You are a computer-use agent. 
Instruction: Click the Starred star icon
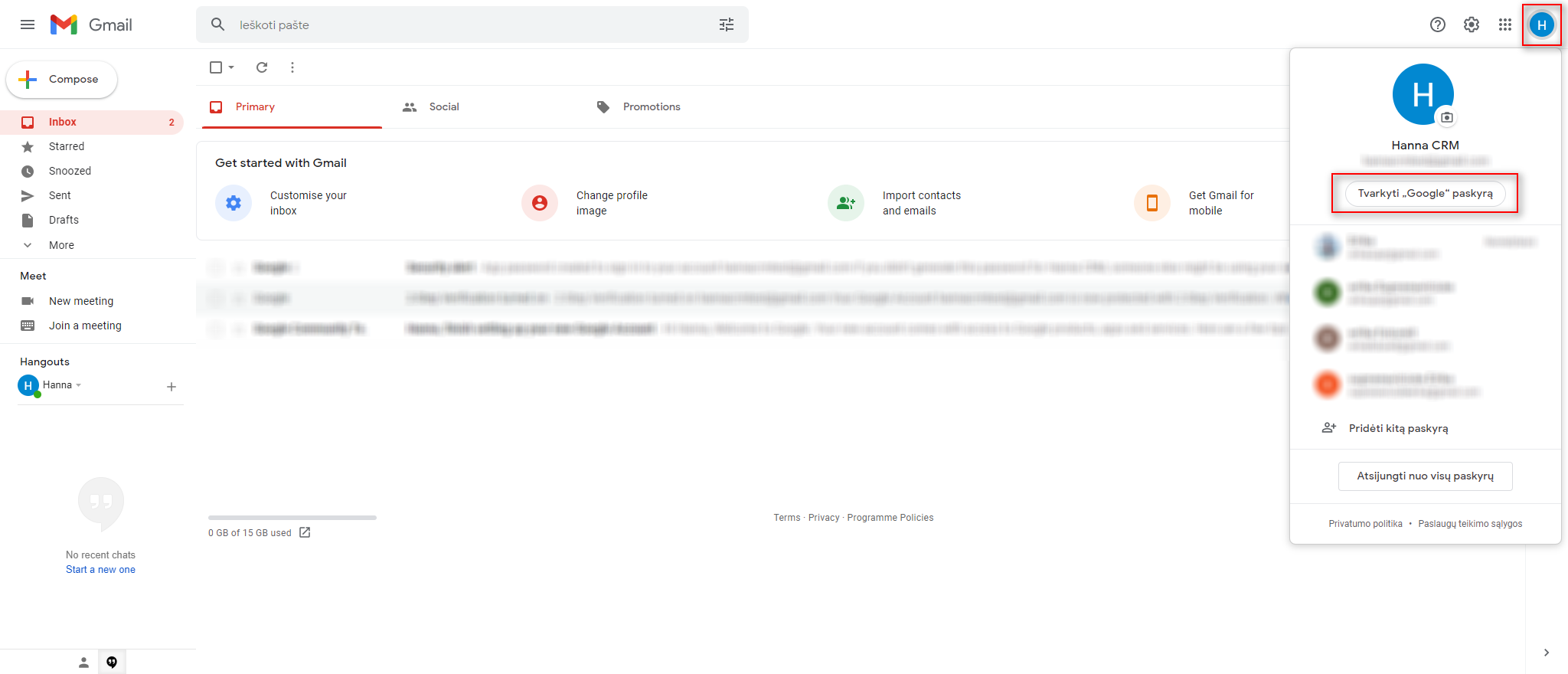[x=28, y=146]
